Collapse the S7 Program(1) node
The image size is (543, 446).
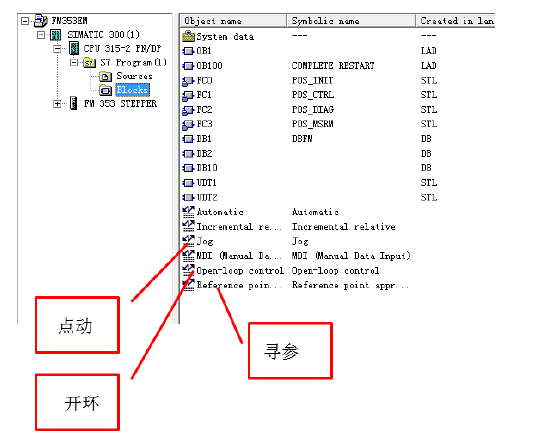tap(74, 63)
